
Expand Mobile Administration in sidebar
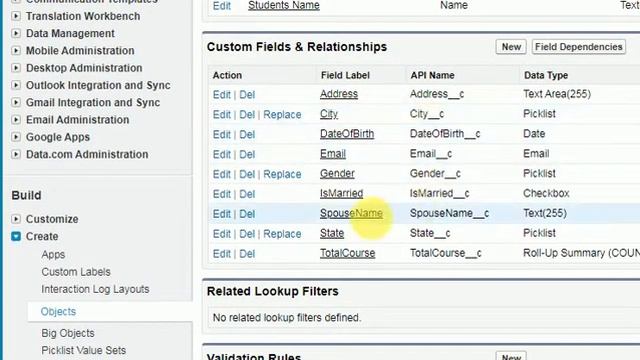[16, 51]
